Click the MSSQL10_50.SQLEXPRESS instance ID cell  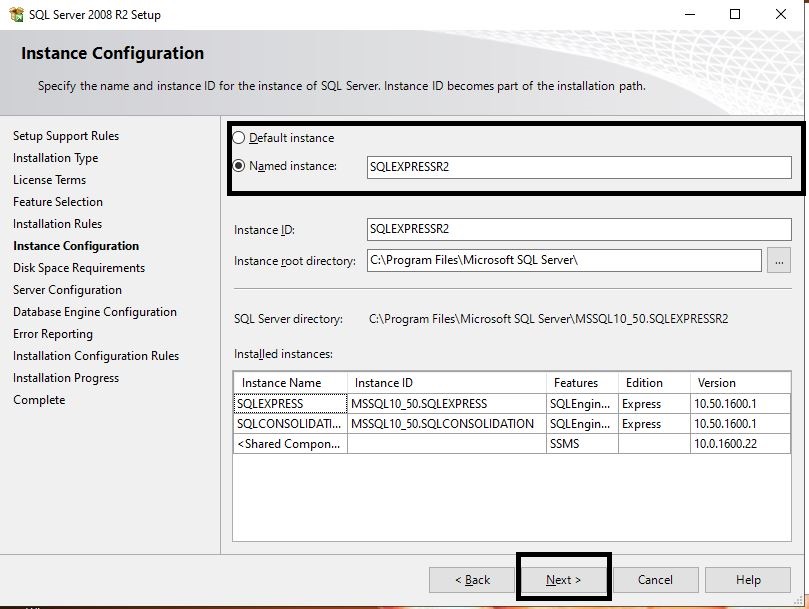tap(447, 404)
